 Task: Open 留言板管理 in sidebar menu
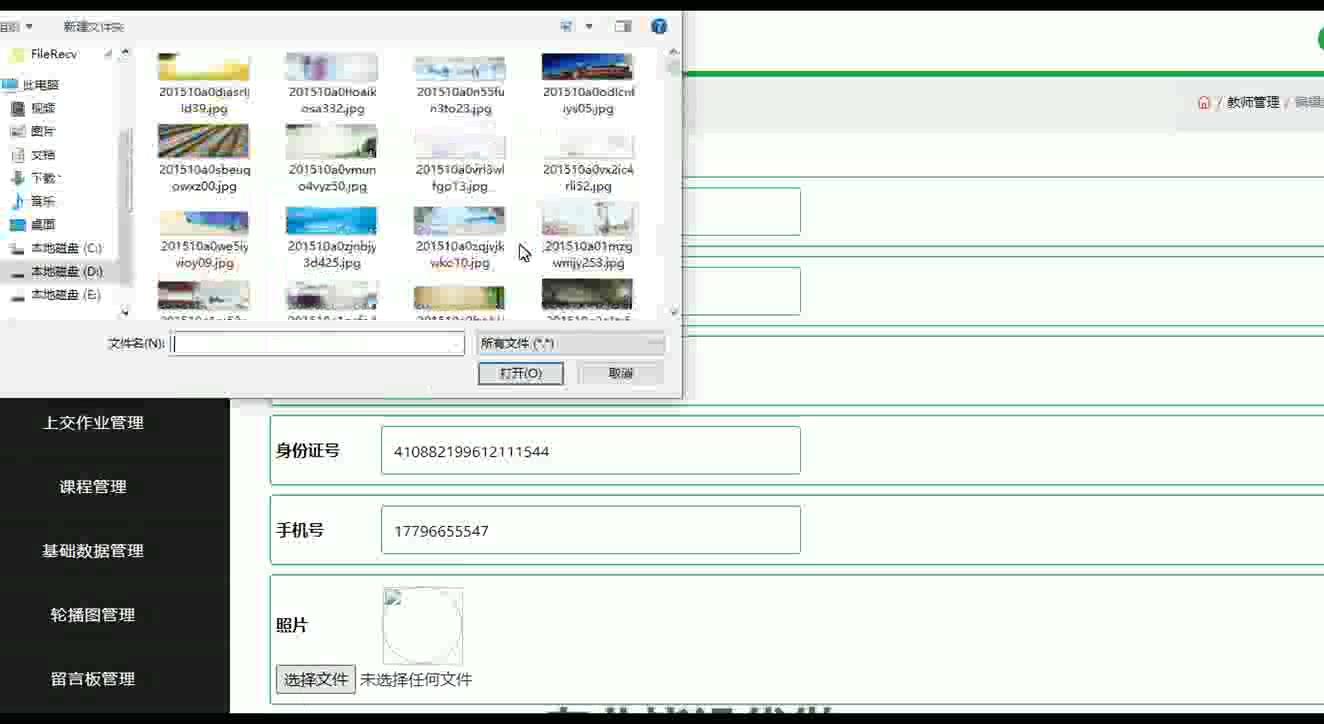click(93, 679)
